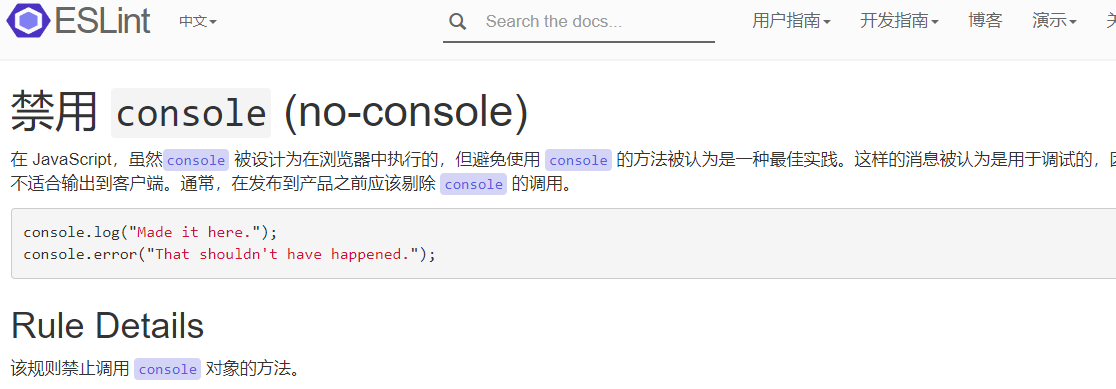Click the Rule Details heading
1116x389 pixels.
(x=107, y=325)
